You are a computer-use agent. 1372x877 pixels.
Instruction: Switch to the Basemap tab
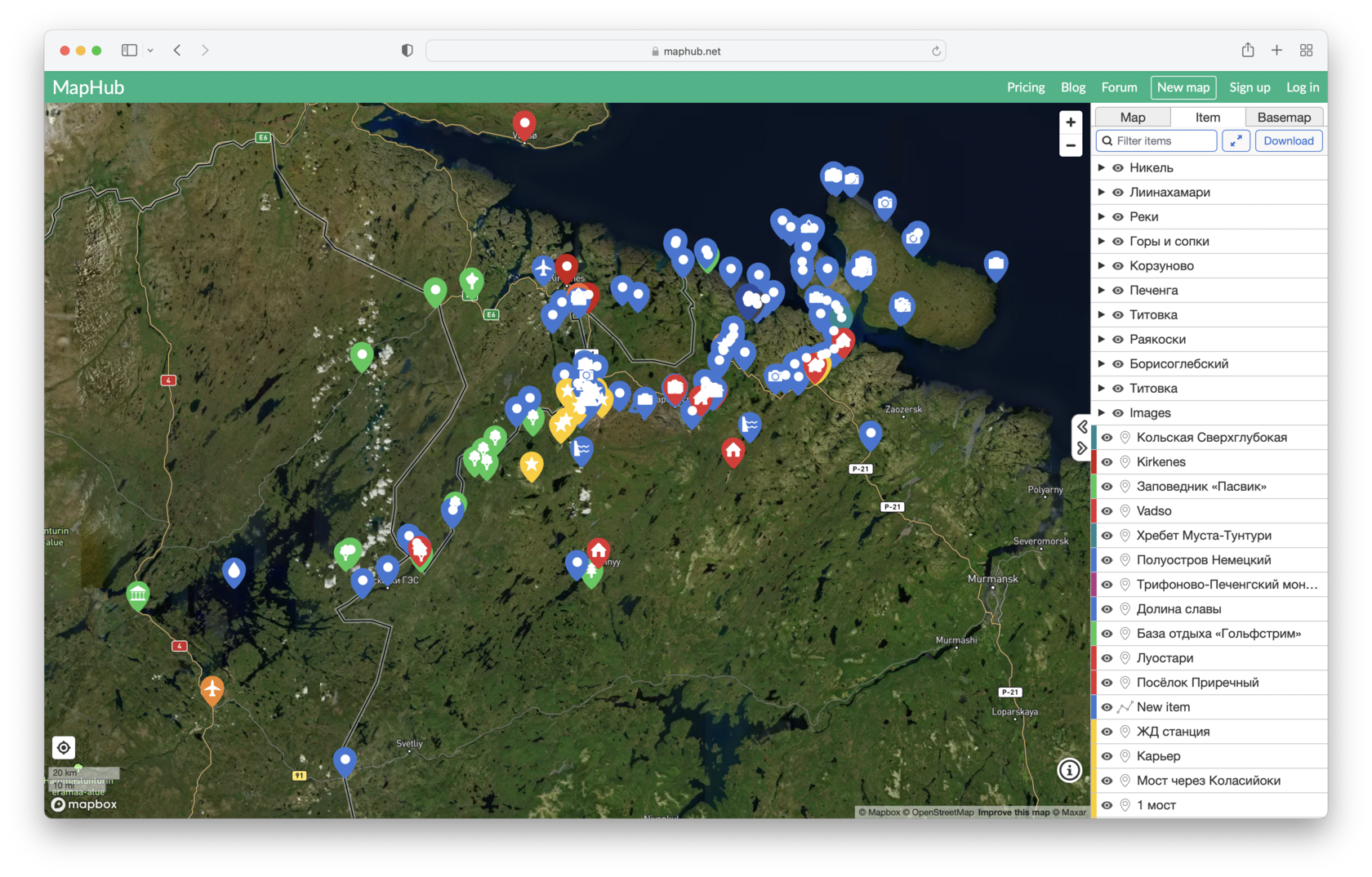coord(1284,117)
